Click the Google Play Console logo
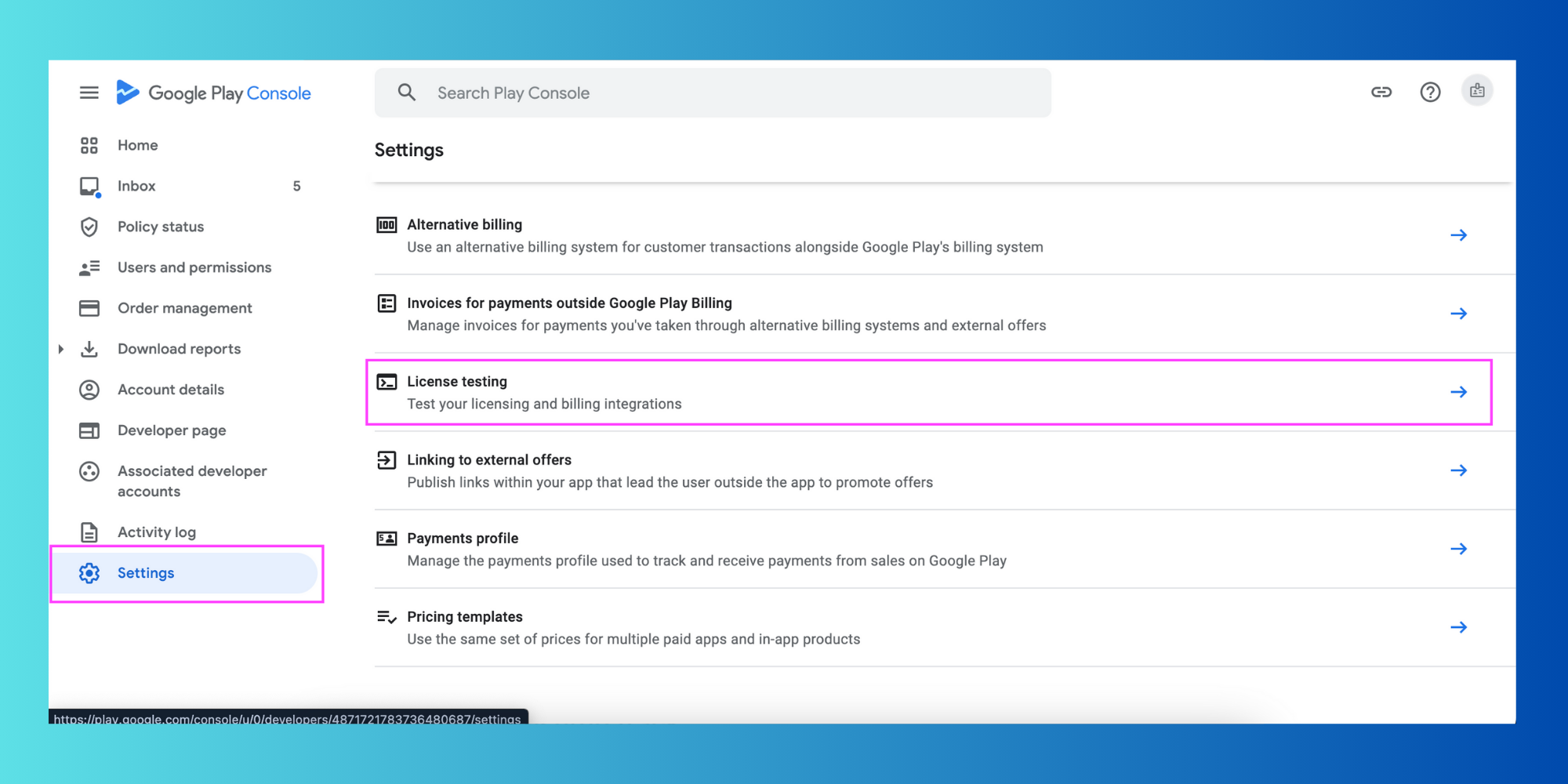Viewport: 1568px width, 784px height. (213, 93)
